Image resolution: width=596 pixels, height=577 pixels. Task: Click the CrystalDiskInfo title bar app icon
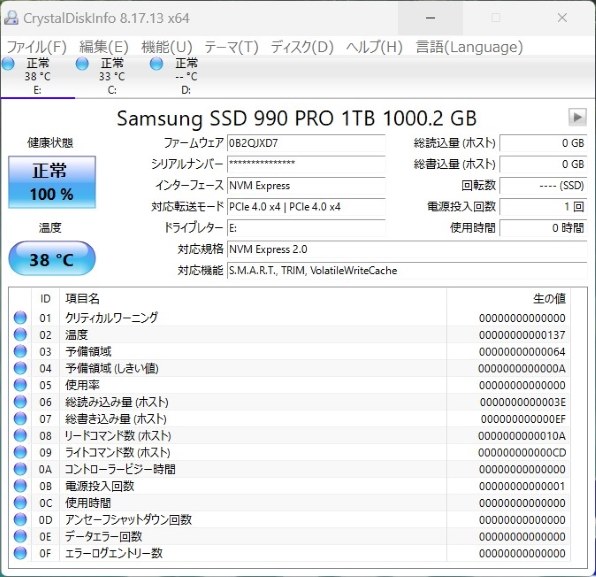tap(11, 18)
